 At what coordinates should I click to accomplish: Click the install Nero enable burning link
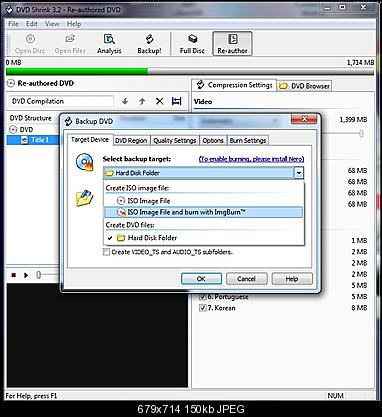[251, 159]
